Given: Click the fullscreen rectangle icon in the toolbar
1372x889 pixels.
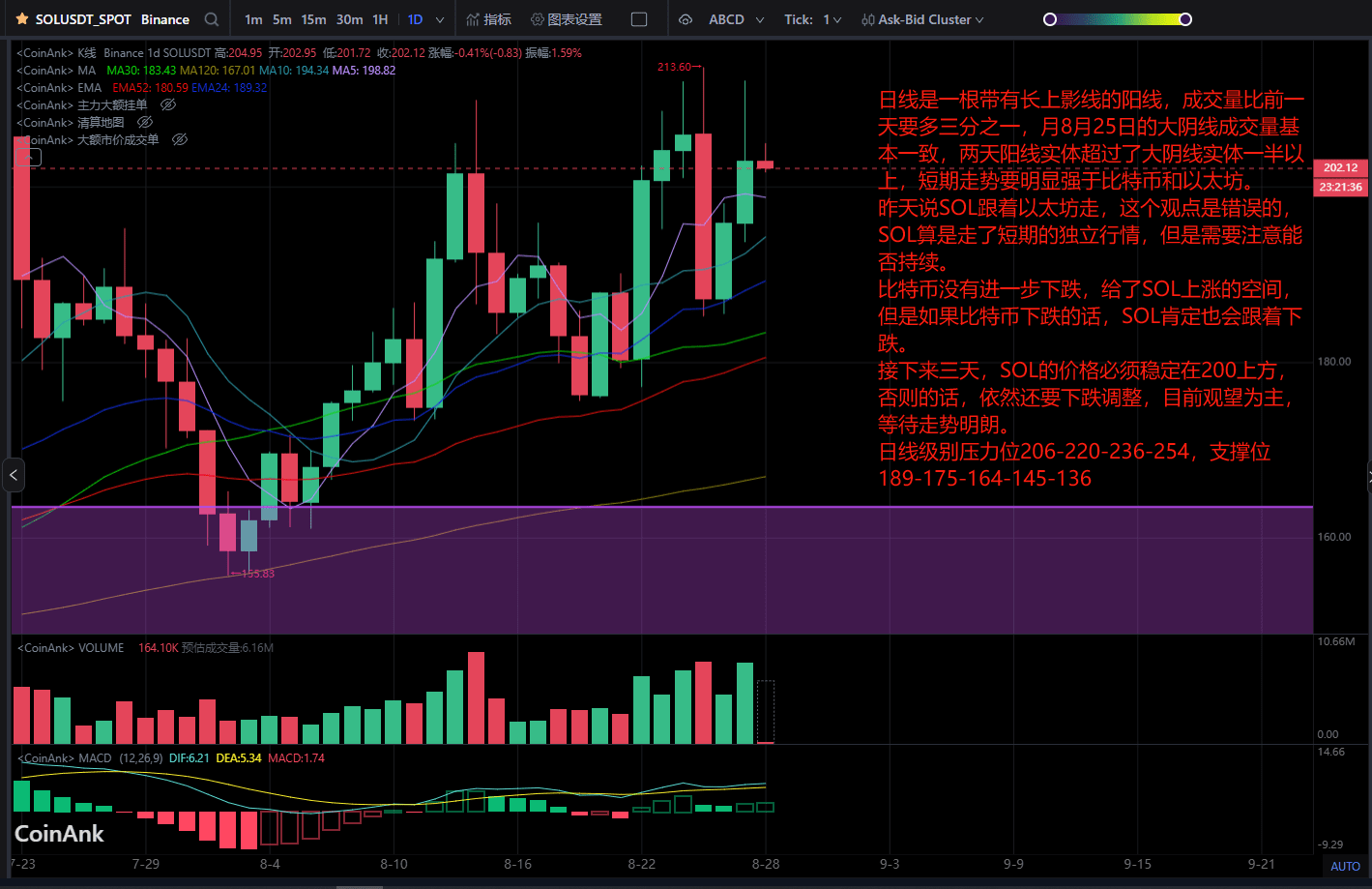Looking at the screenshot, I should point(639,19).
